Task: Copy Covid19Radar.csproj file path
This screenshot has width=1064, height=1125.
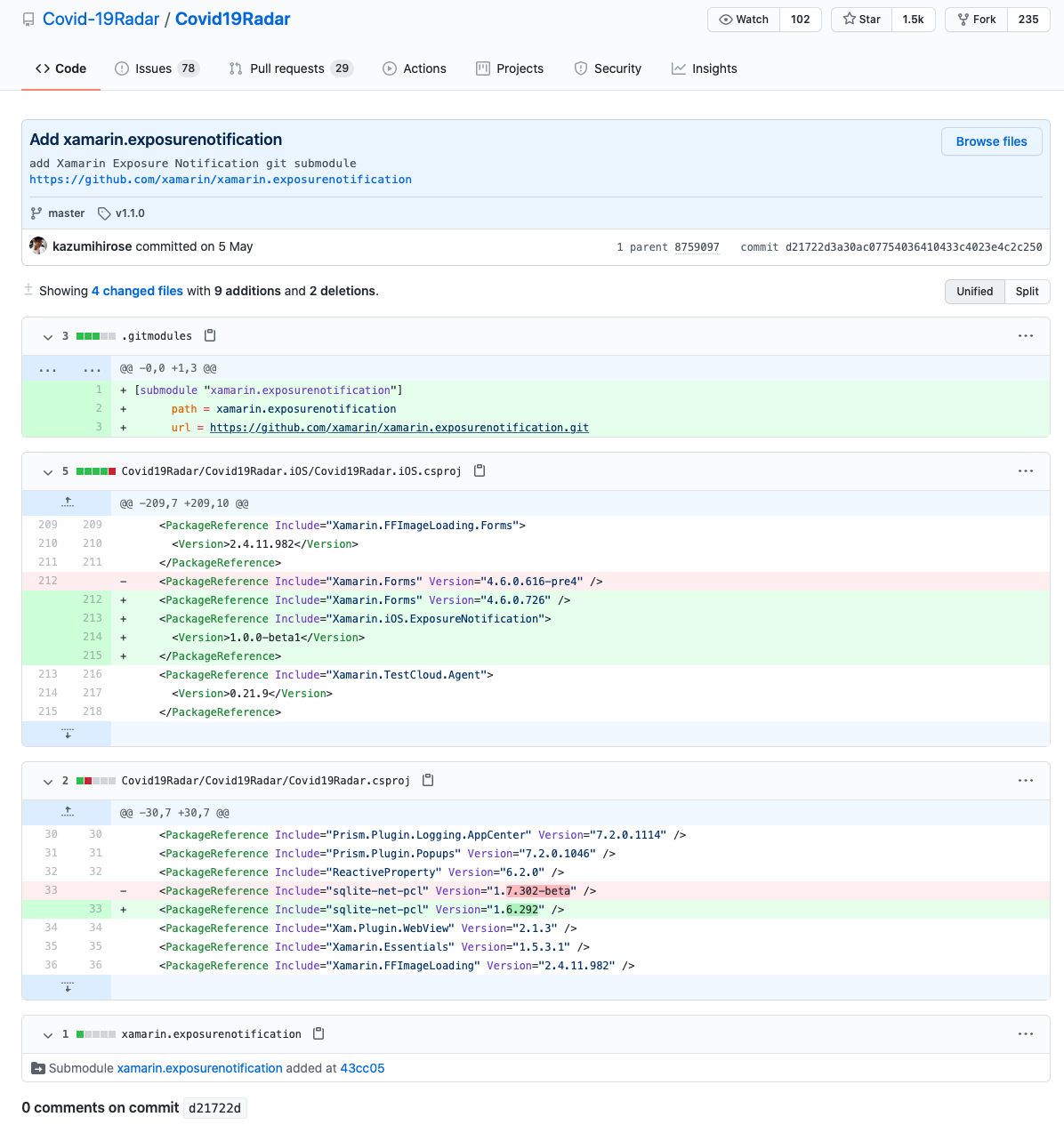Action: click(428, 780)
